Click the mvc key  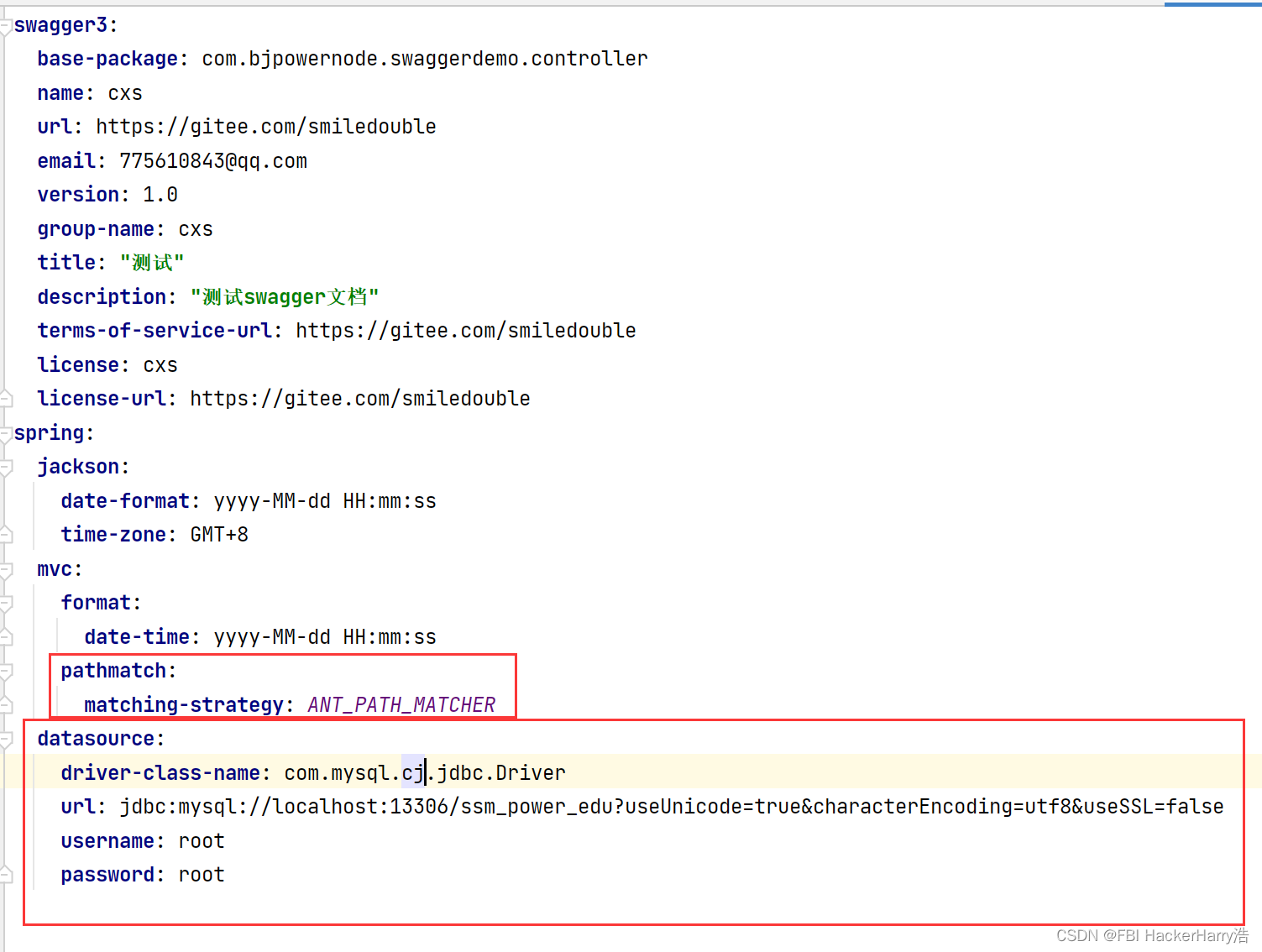pos(55,569)
